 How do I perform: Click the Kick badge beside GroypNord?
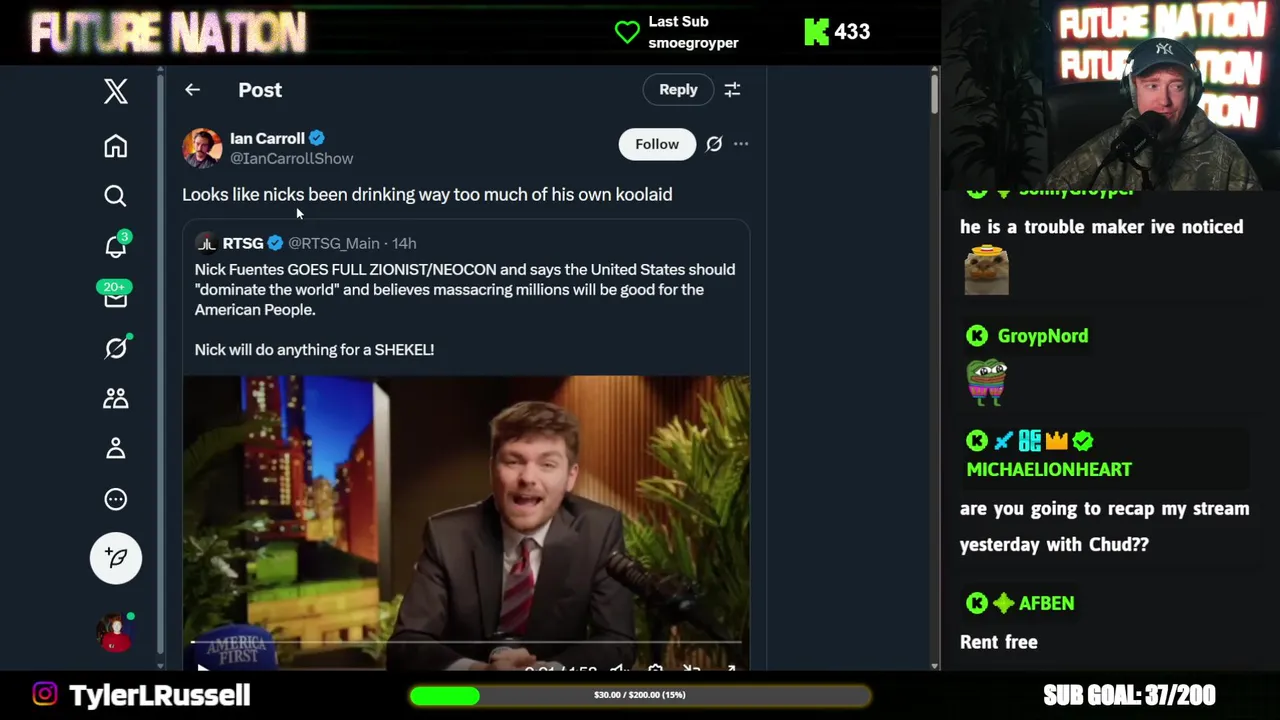pos(977,336)
